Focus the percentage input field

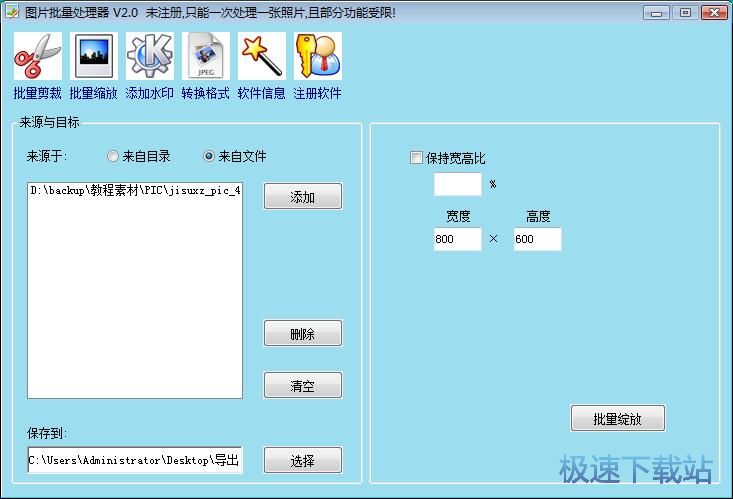[x=458, y=184]
